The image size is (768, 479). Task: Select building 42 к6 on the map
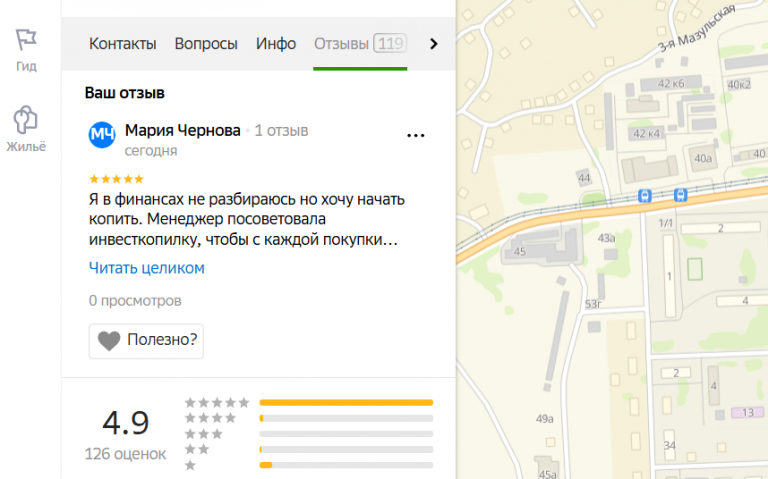click(x=671, y=84)
